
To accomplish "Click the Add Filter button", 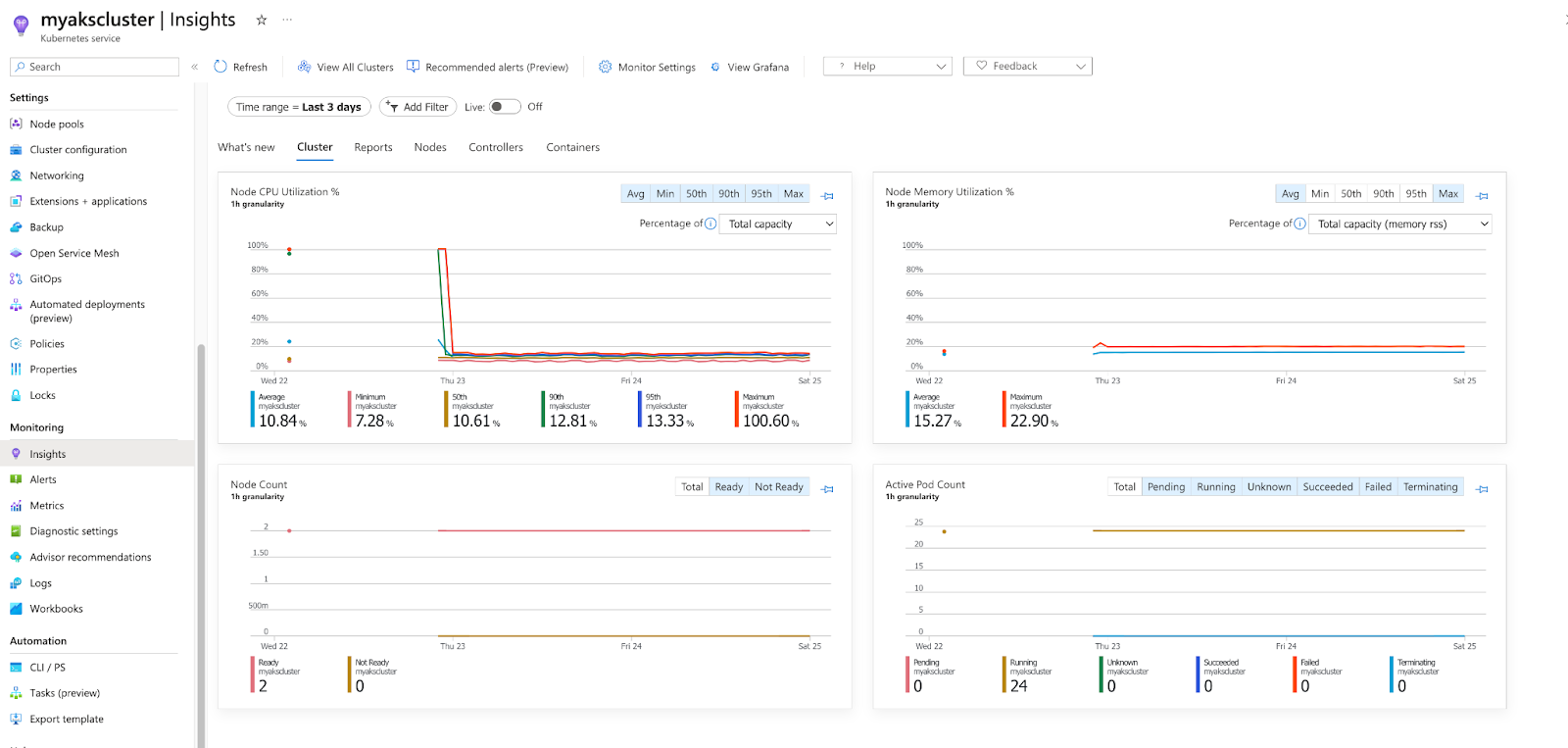I will pyautogui.click(x=417, y=107).
